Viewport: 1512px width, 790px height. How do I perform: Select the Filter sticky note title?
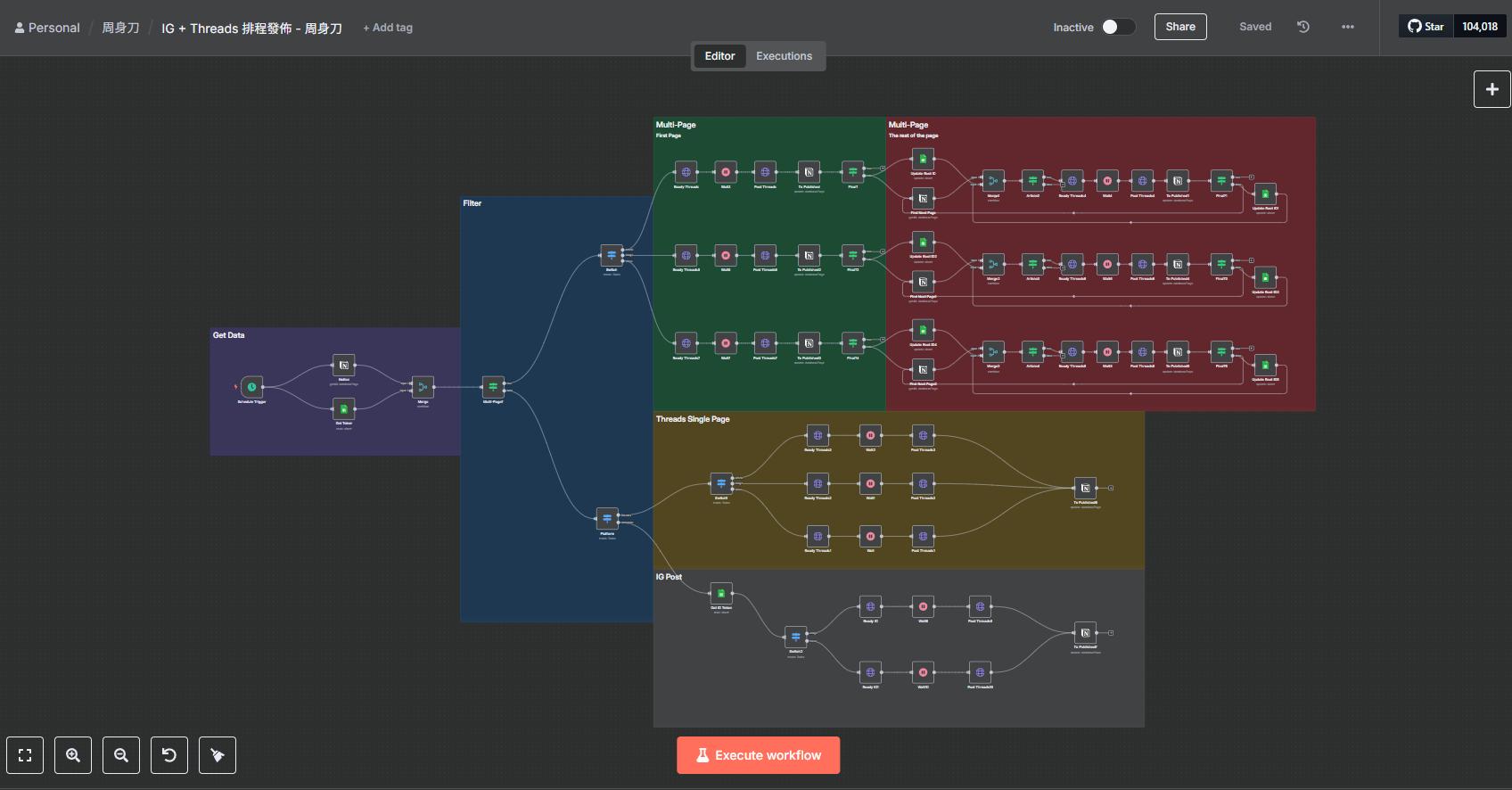click(472, 203)
